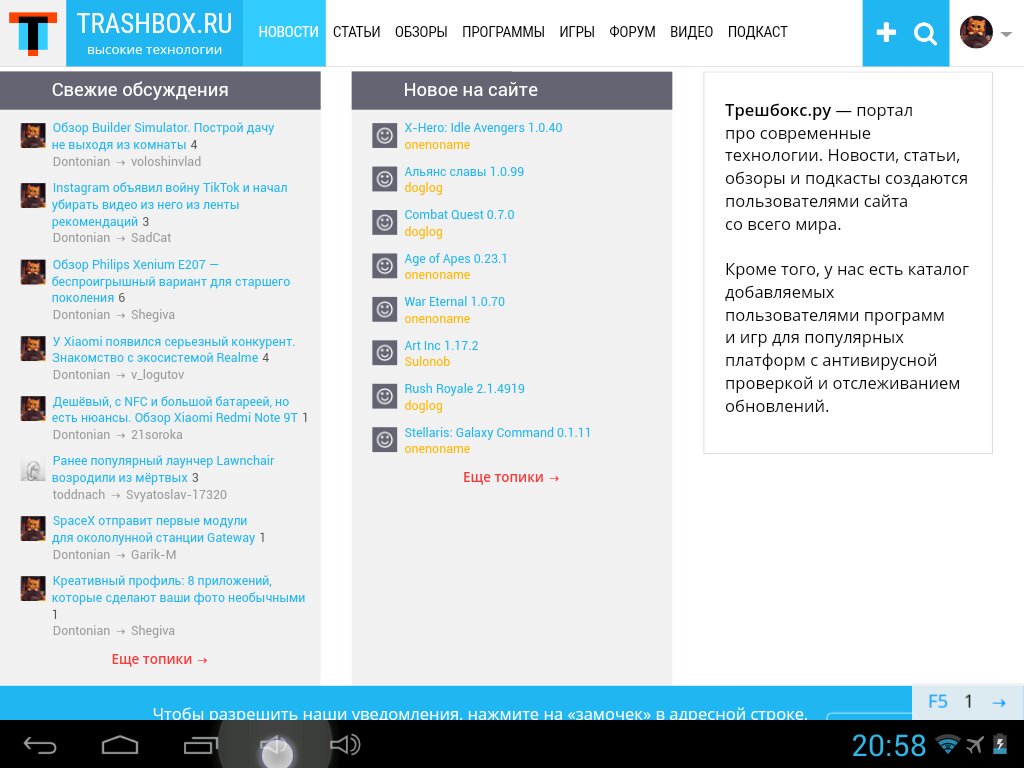This screenshot has width=1024, height=768.
Task: Tap the smiley icon next to War Eternal 1.0.70
Action: coord(385,310)
